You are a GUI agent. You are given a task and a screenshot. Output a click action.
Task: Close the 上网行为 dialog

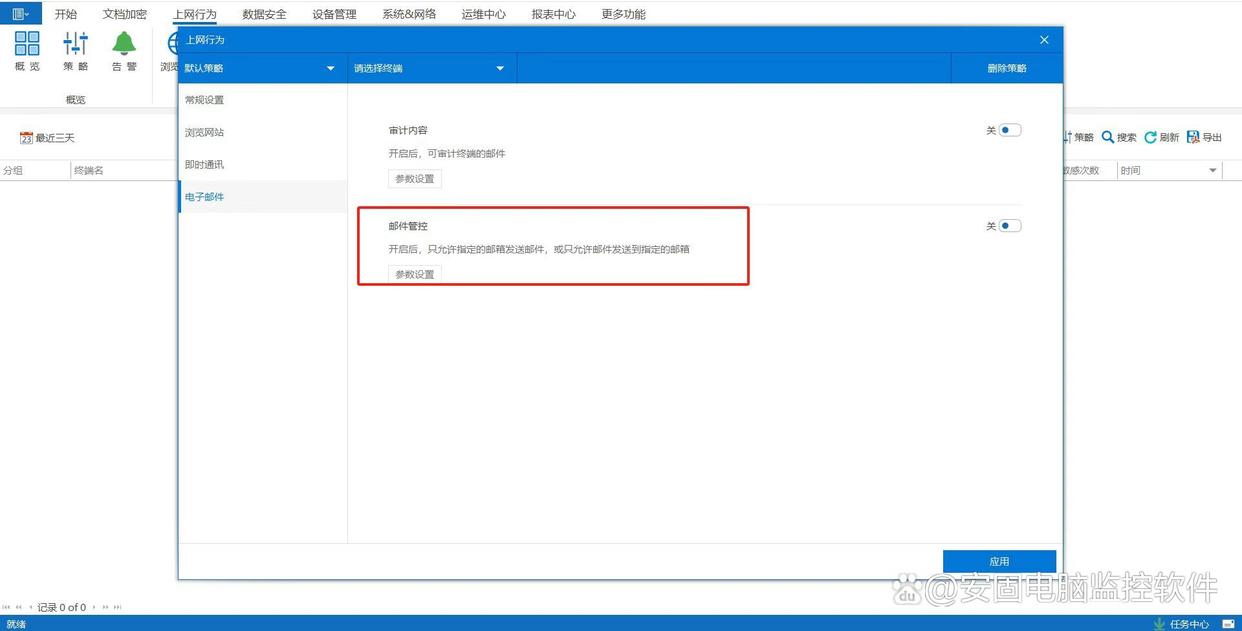[x=1044, y=40]
